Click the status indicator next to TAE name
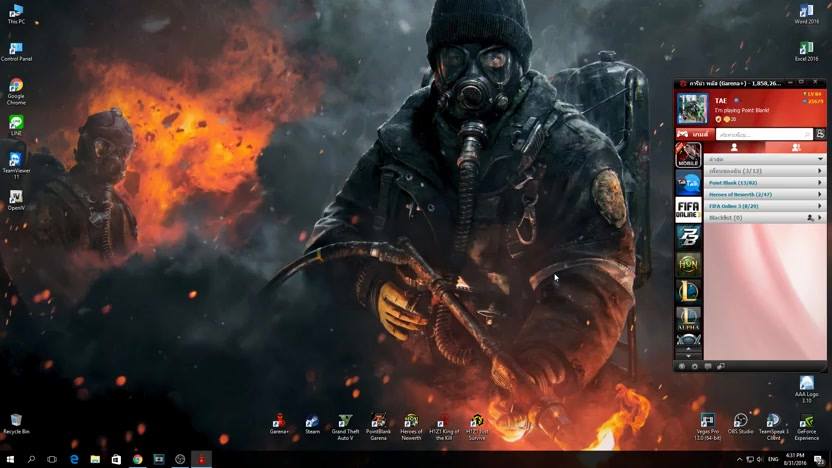The height and width of the screenshot is (468, 832). (x=736, y=100)
